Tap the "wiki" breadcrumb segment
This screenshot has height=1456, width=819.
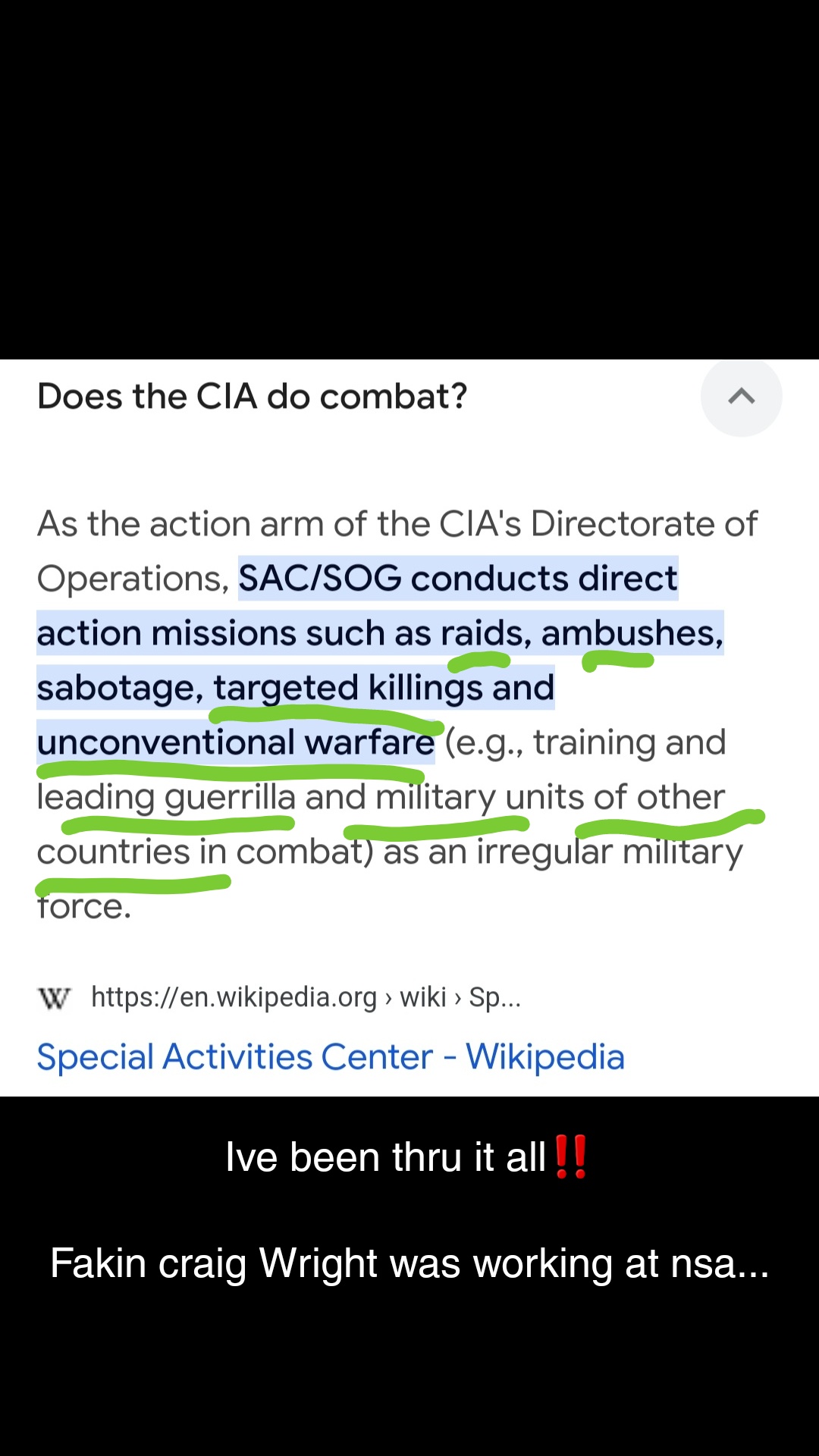click(x=423, y=997)
